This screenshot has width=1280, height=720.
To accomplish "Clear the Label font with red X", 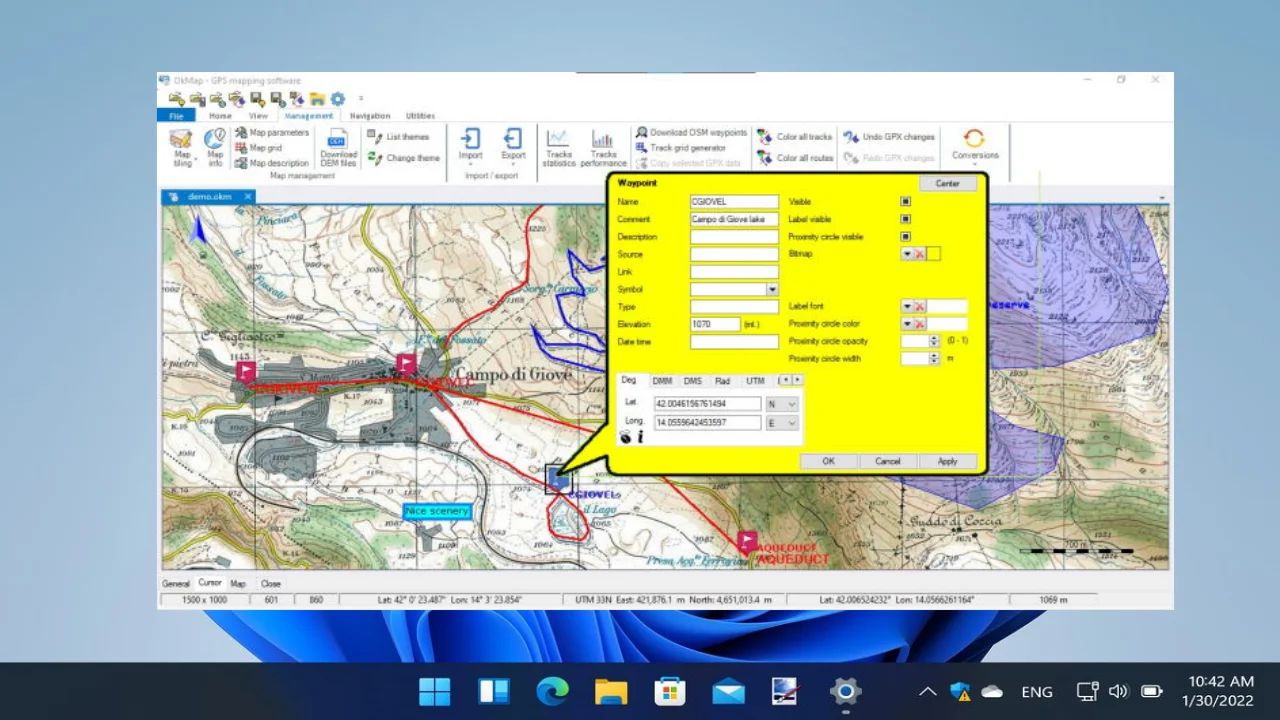I will (x=920, y=306).
